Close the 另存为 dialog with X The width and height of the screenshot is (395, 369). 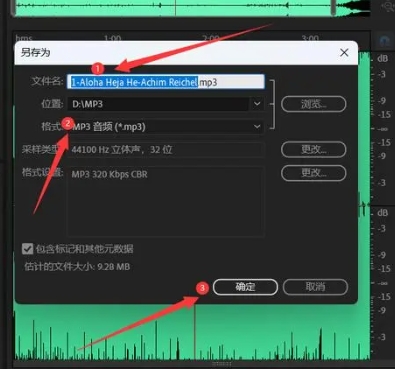(344, 52)
